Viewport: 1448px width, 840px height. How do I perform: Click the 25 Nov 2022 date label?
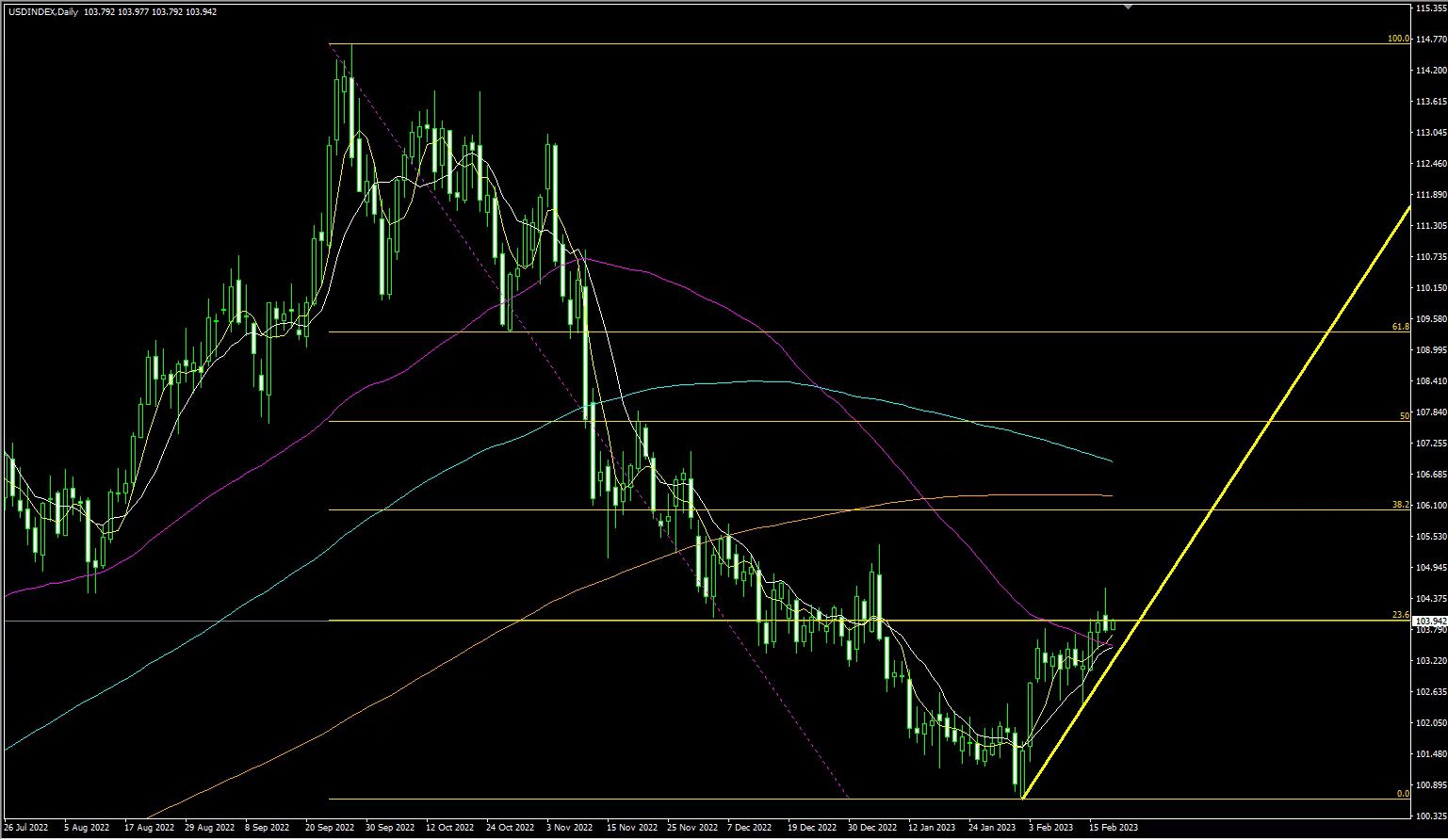click(x=691, y=829)
